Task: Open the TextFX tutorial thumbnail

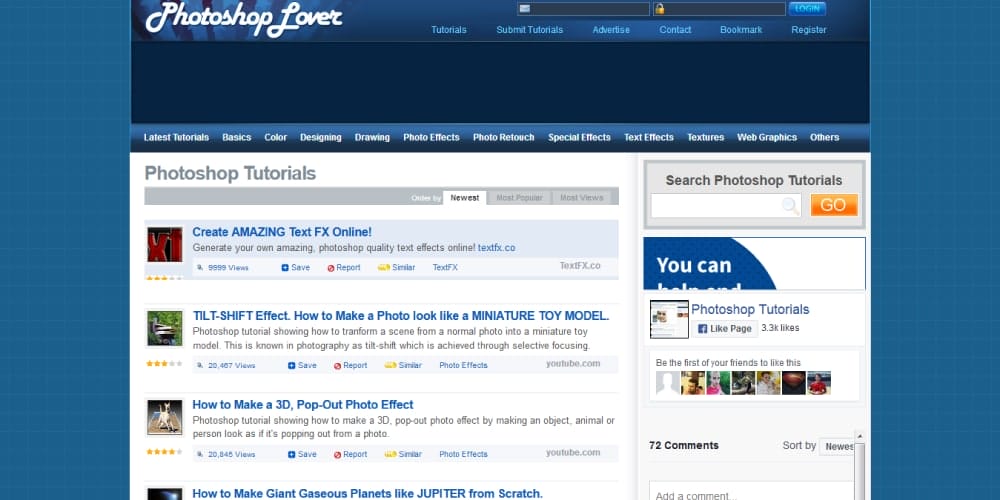Action: (x=165, y=245)
